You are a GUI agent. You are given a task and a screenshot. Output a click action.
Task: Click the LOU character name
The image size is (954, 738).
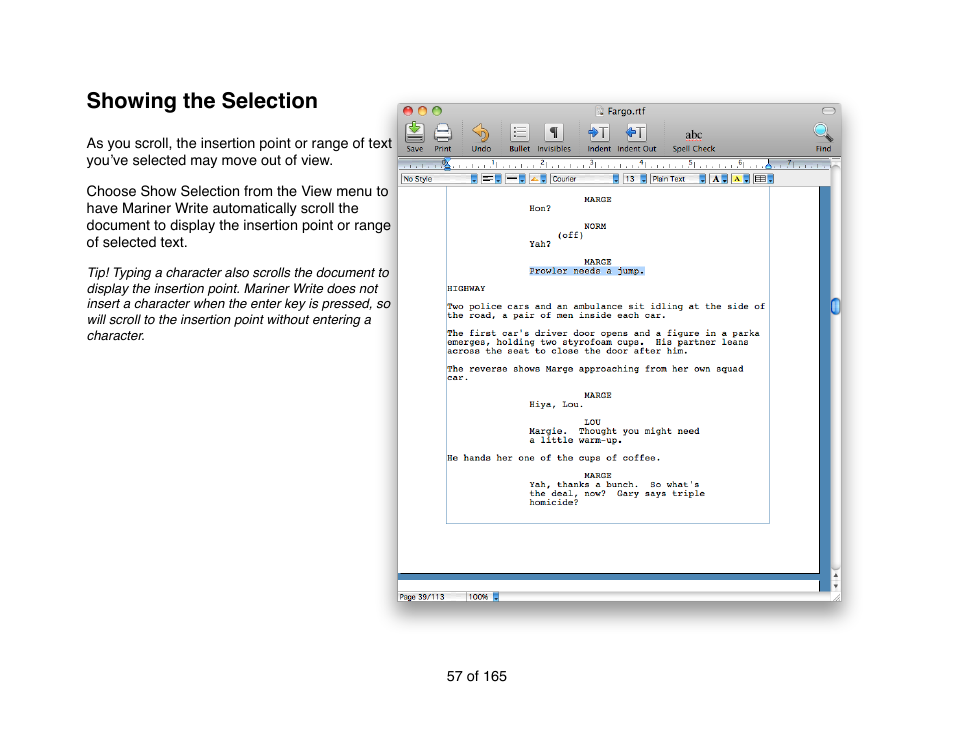[592, 422]
